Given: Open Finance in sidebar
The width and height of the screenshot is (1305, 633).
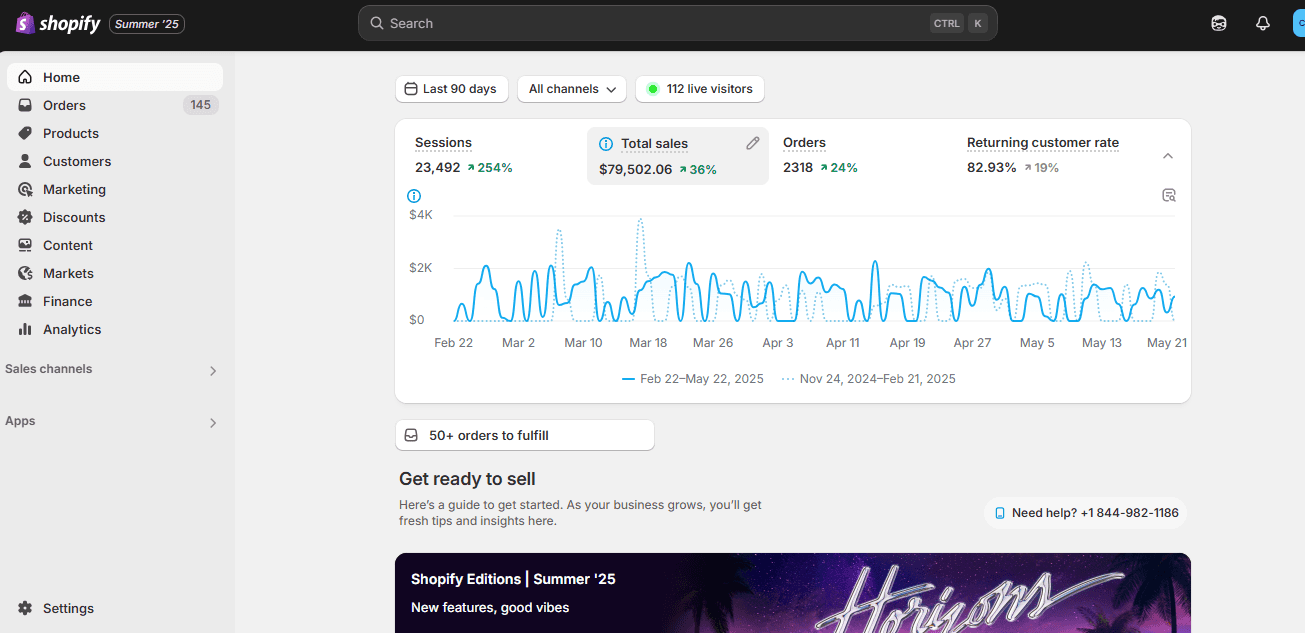Looking at the screenshot, I should 115,301.
